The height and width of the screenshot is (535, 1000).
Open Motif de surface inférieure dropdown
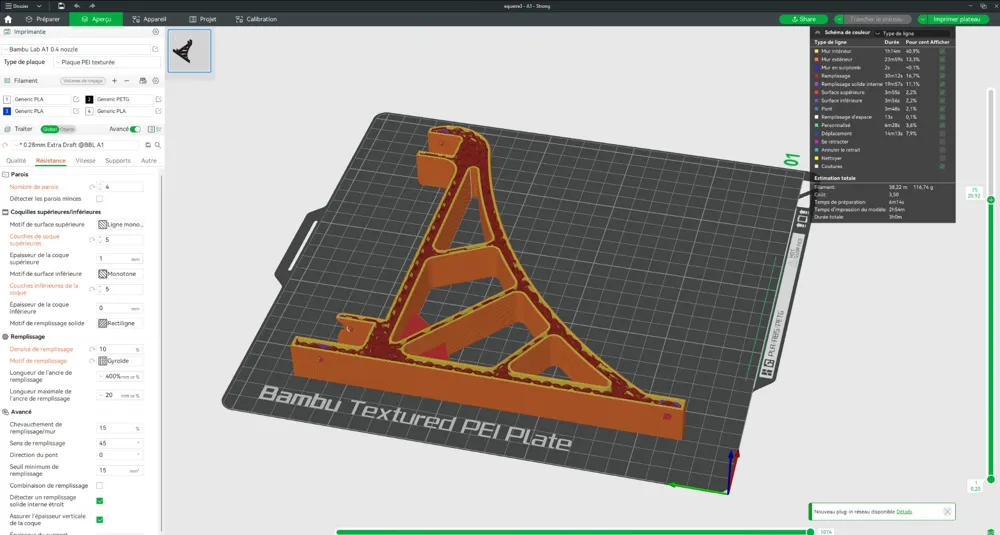pos(120,274)
